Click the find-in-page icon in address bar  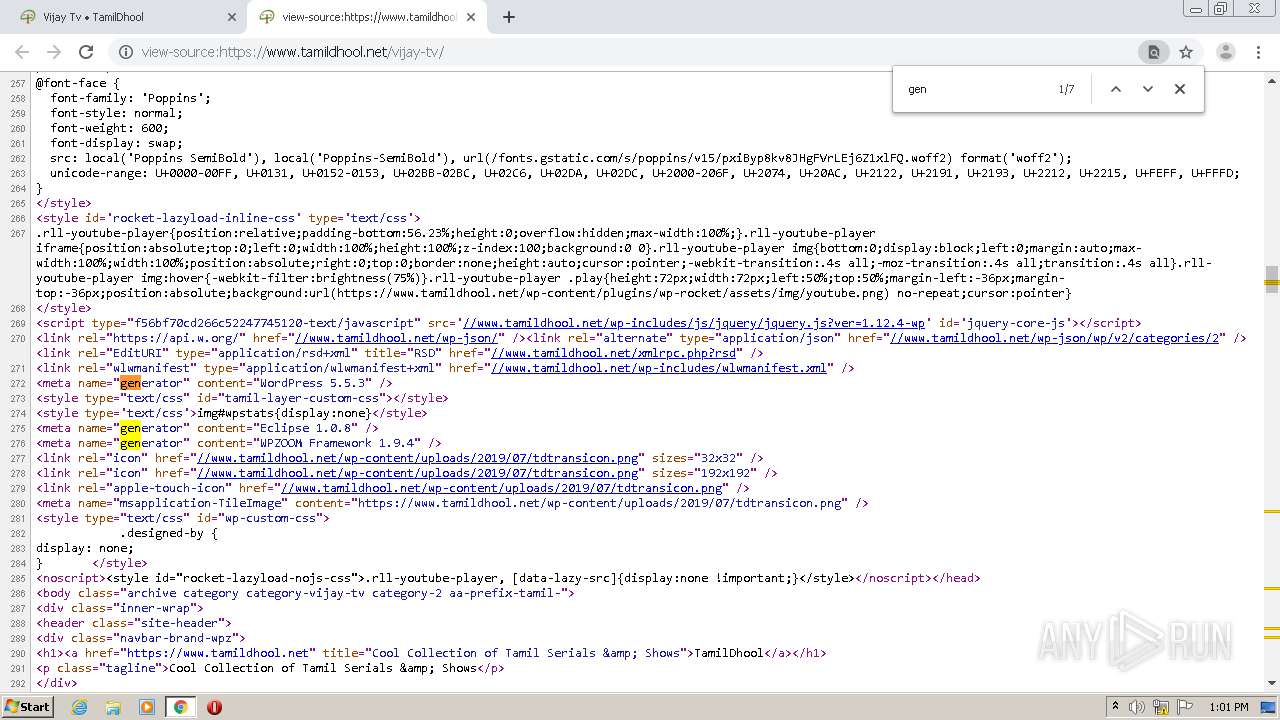[1153, 52]
